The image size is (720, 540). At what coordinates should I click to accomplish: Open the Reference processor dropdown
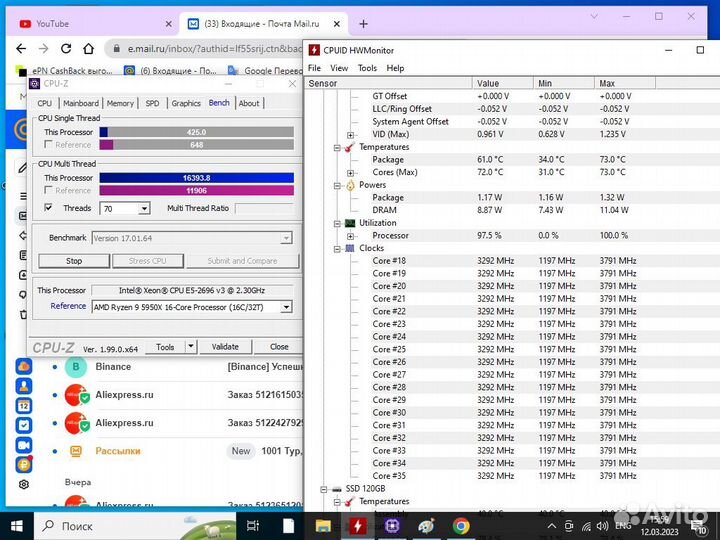tap(286, 307)
